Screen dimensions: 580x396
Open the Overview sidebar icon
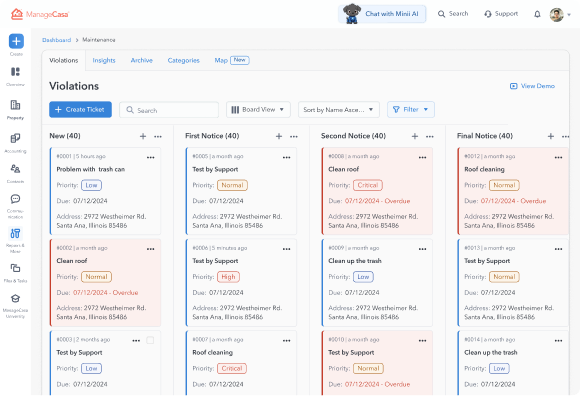(x=15, y=72)
